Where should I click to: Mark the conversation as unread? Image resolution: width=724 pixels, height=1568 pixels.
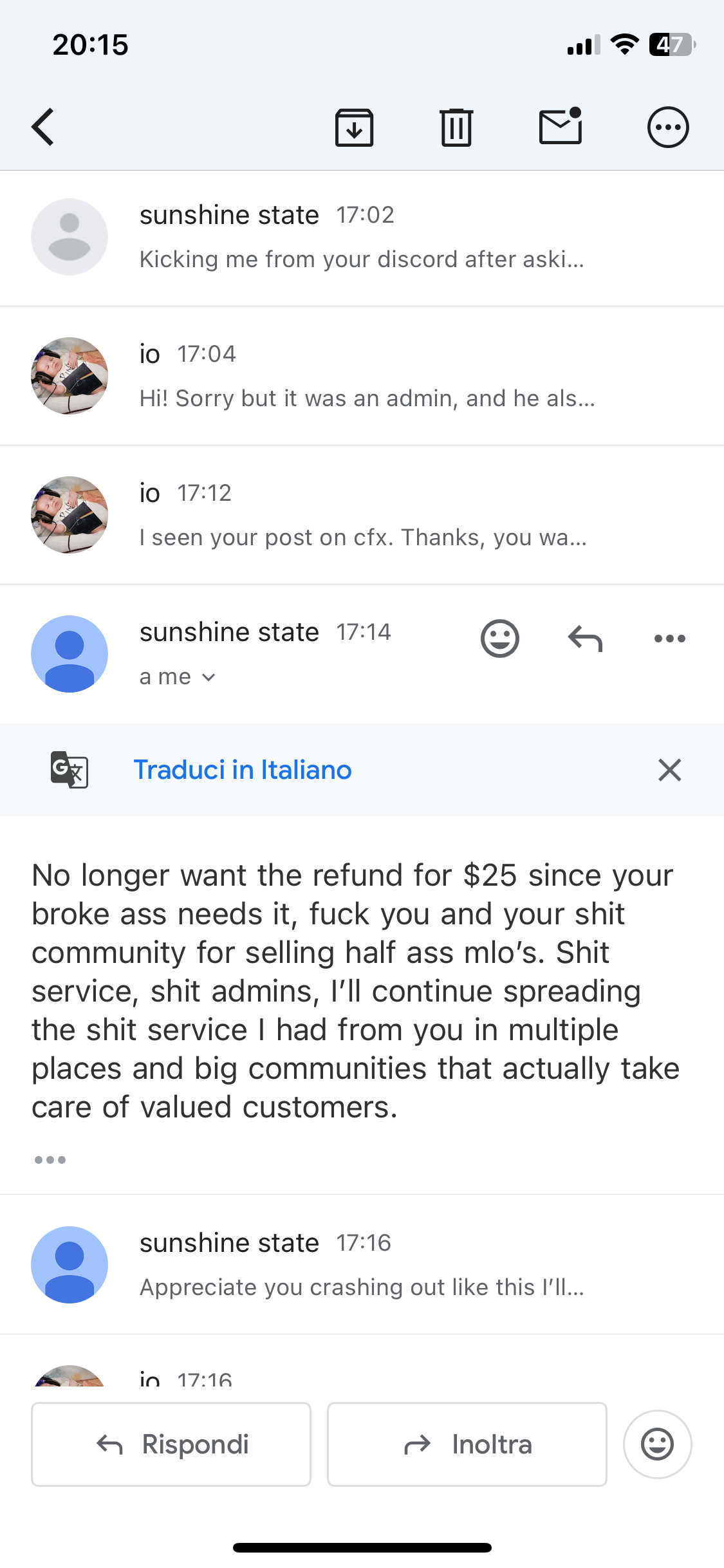click(x=561, y=126)
